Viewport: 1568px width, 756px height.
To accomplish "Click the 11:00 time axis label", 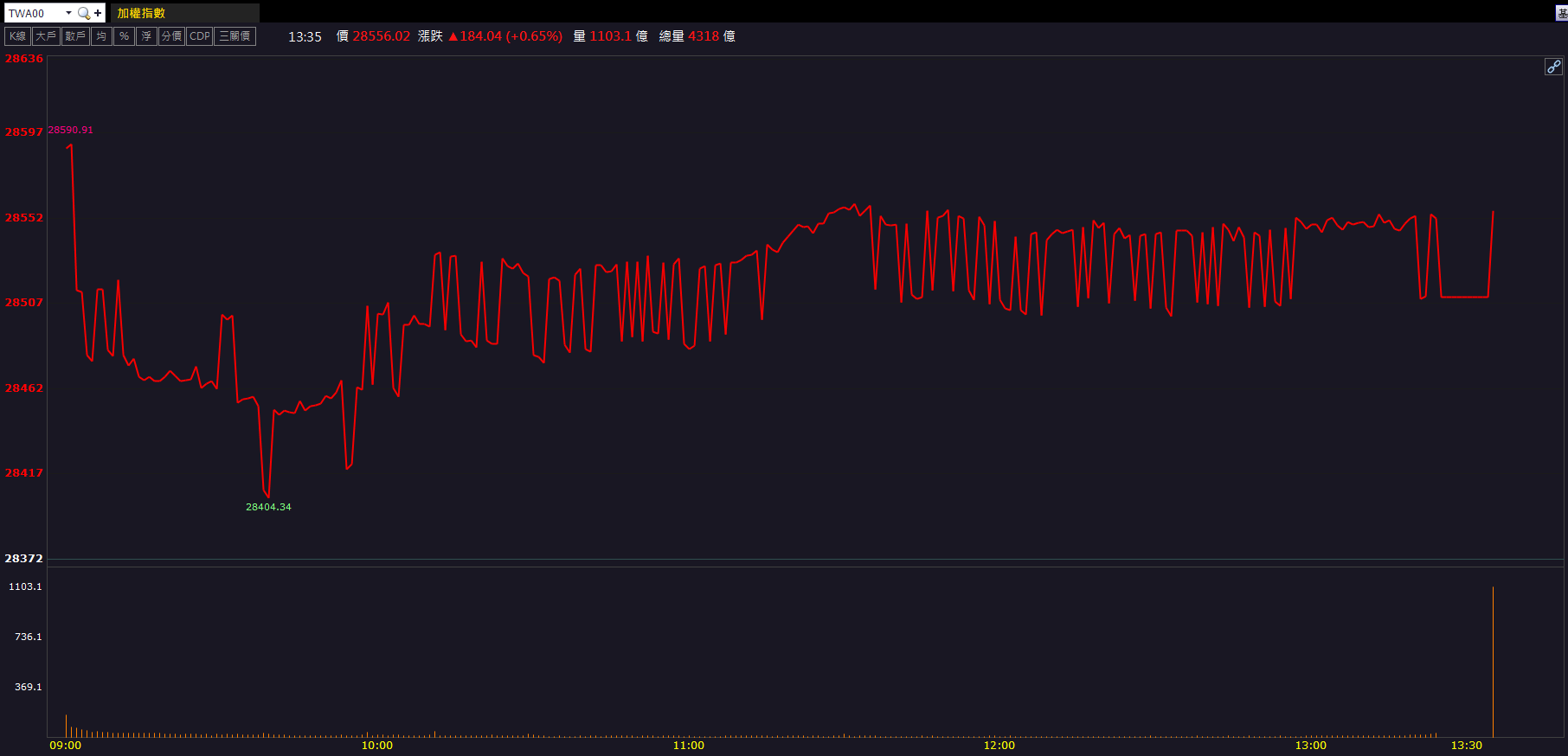I will tap(688, 746).
